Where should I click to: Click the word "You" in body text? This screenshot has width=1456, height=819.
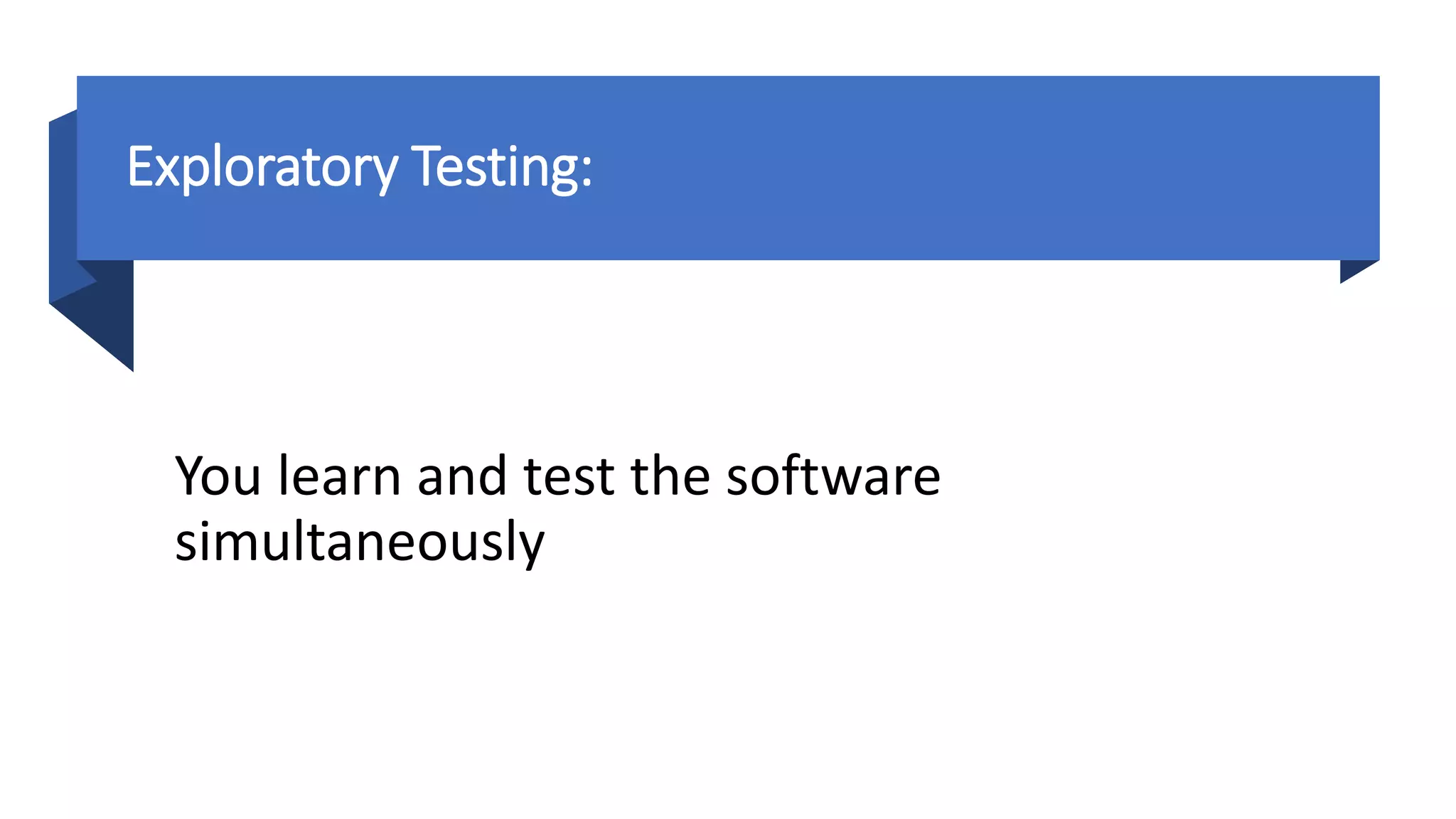(218, 476)
